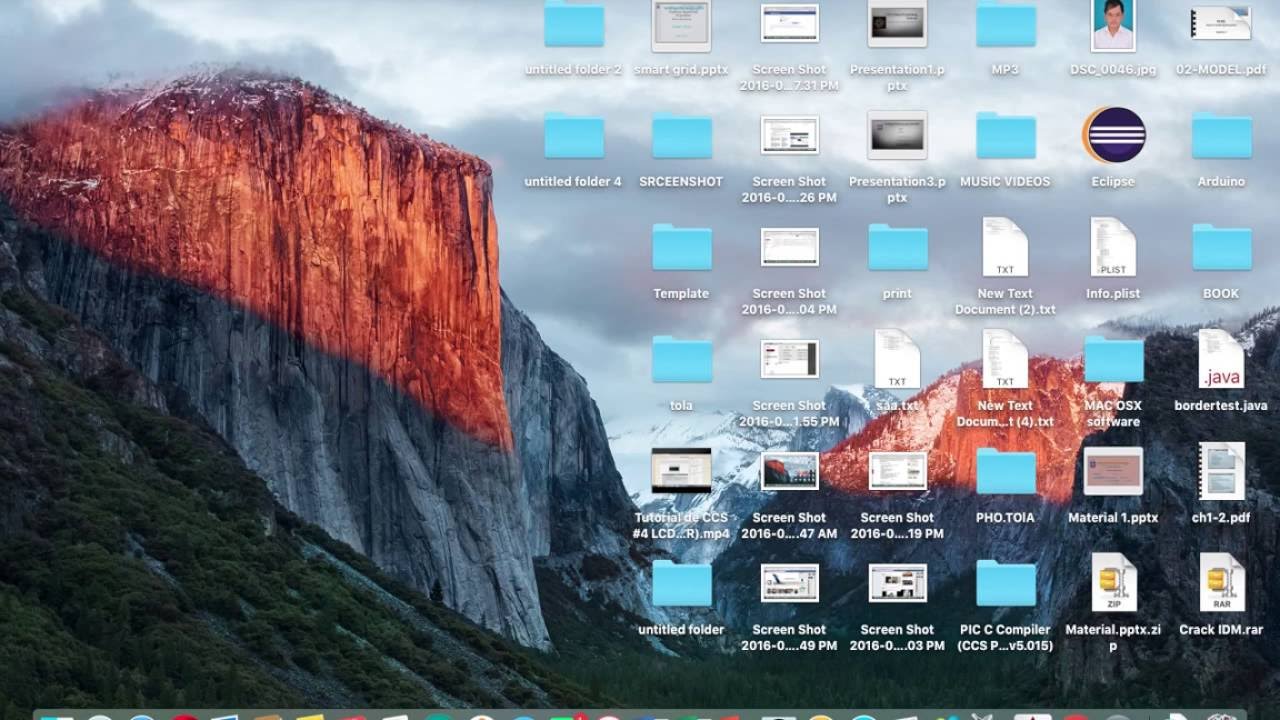Click the Screen Shot ending .47 AM
The image size is (1280, 720).
[790, 471]
